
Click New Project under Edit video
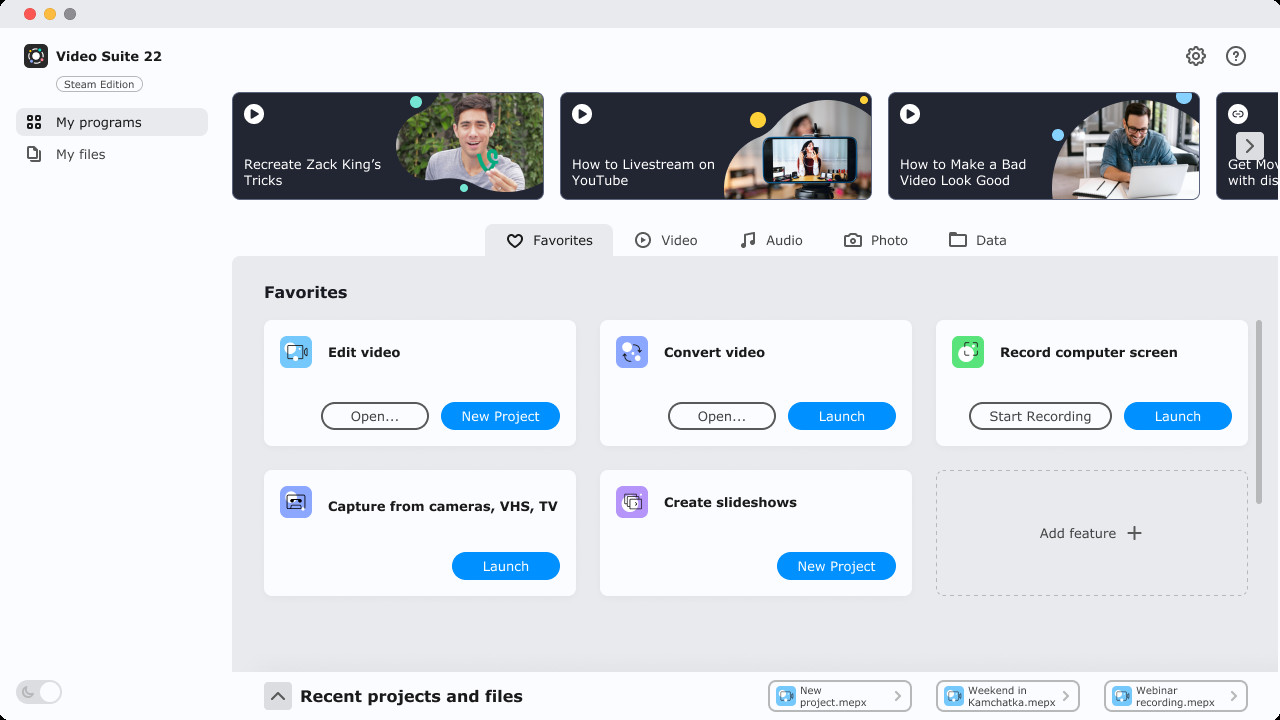click(500, 416)
